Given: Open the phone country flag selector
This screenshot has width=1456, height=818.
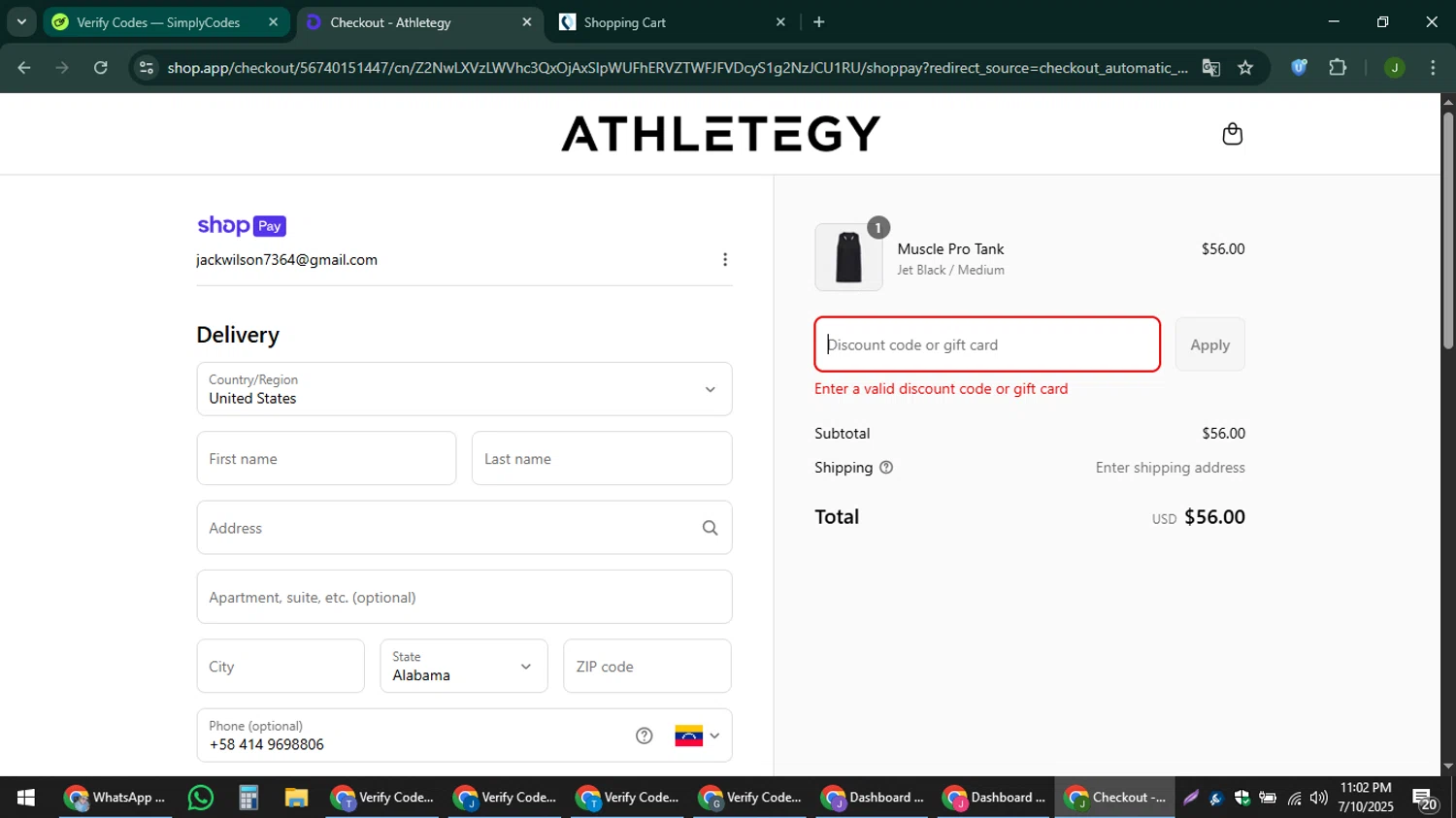Looking at the screenshot, I should 697,736.
